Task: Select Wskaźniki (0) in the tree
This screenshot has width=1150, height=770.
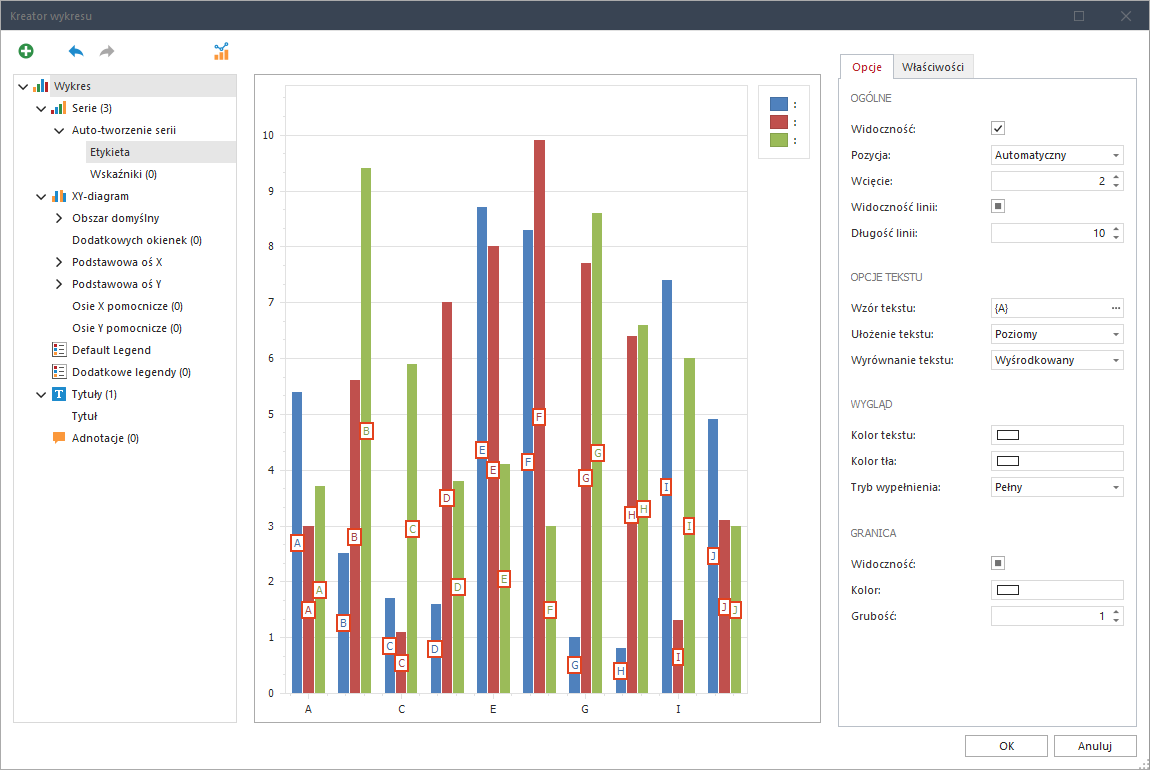Action: (123, 174)
